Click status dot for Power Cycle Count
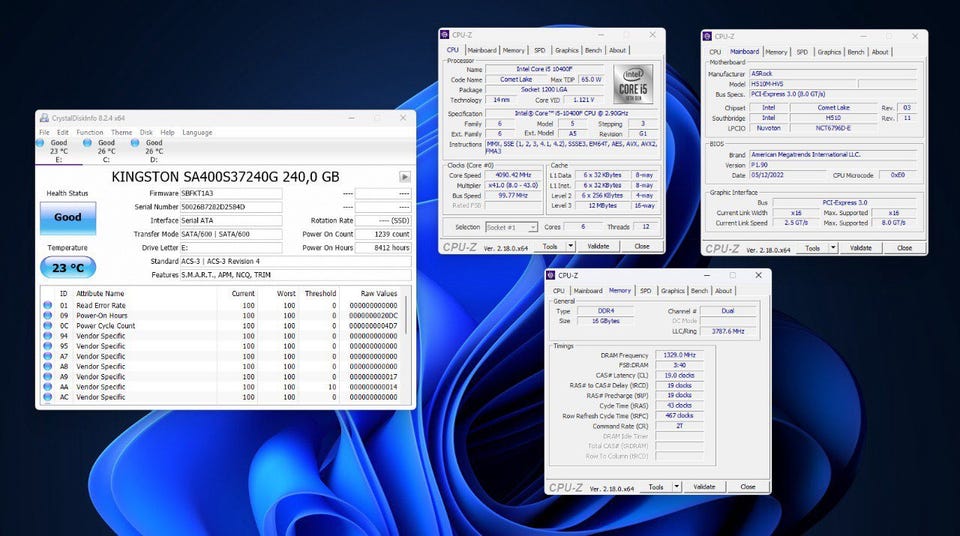 pyautogui.click(x=47, y=325)
